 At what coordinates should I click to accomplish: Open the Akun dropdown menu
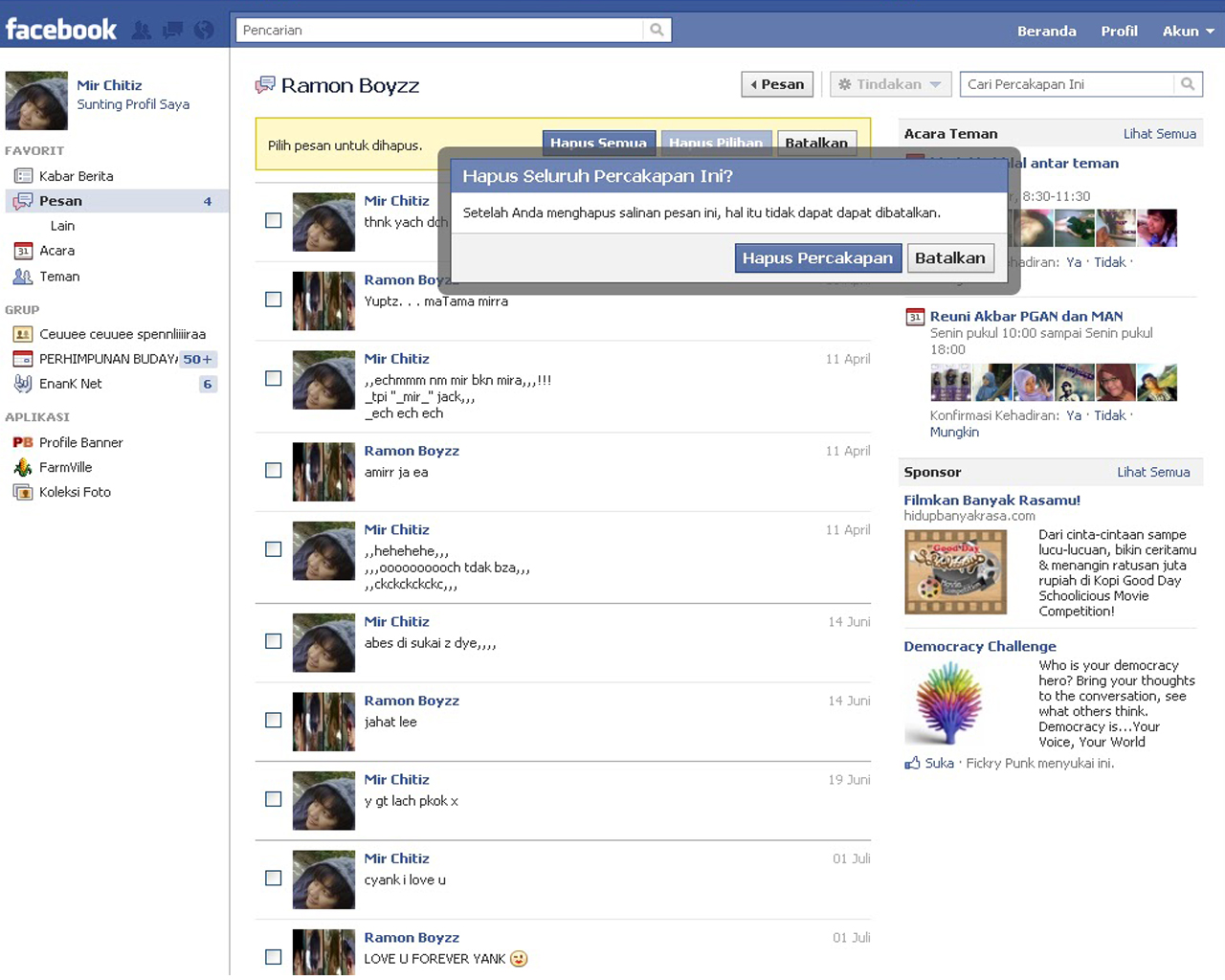tap(1188, 31)
